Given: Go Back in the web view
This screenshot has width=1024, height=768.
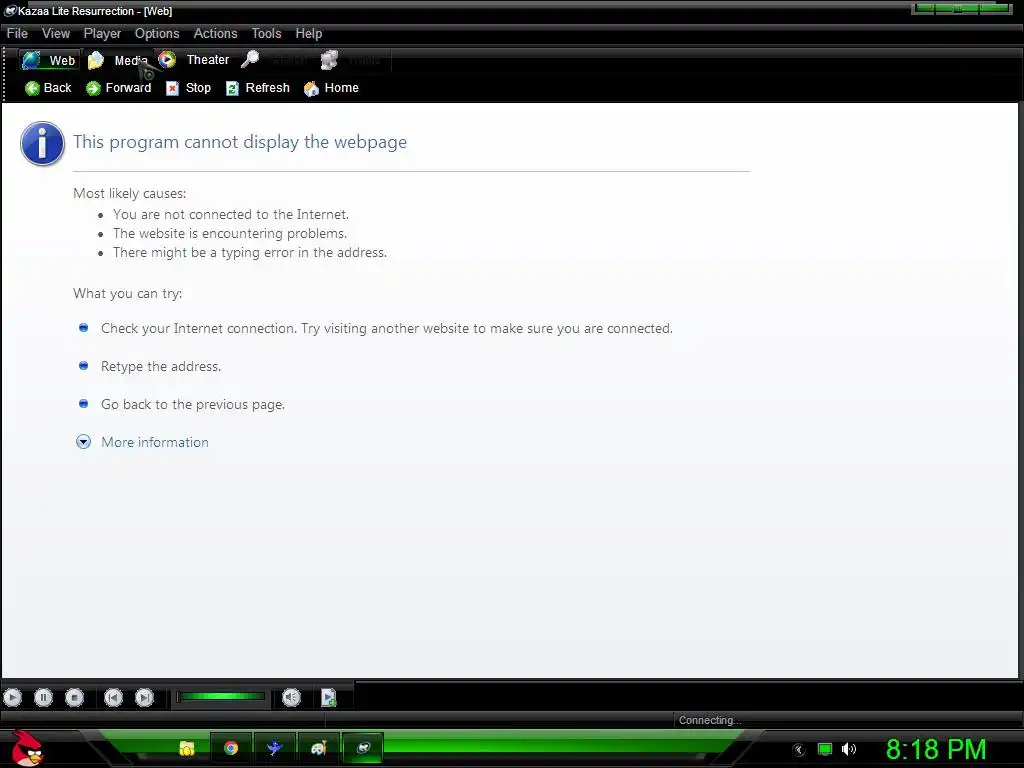Looking at the screenshot, I should click(x=48, y=88).
